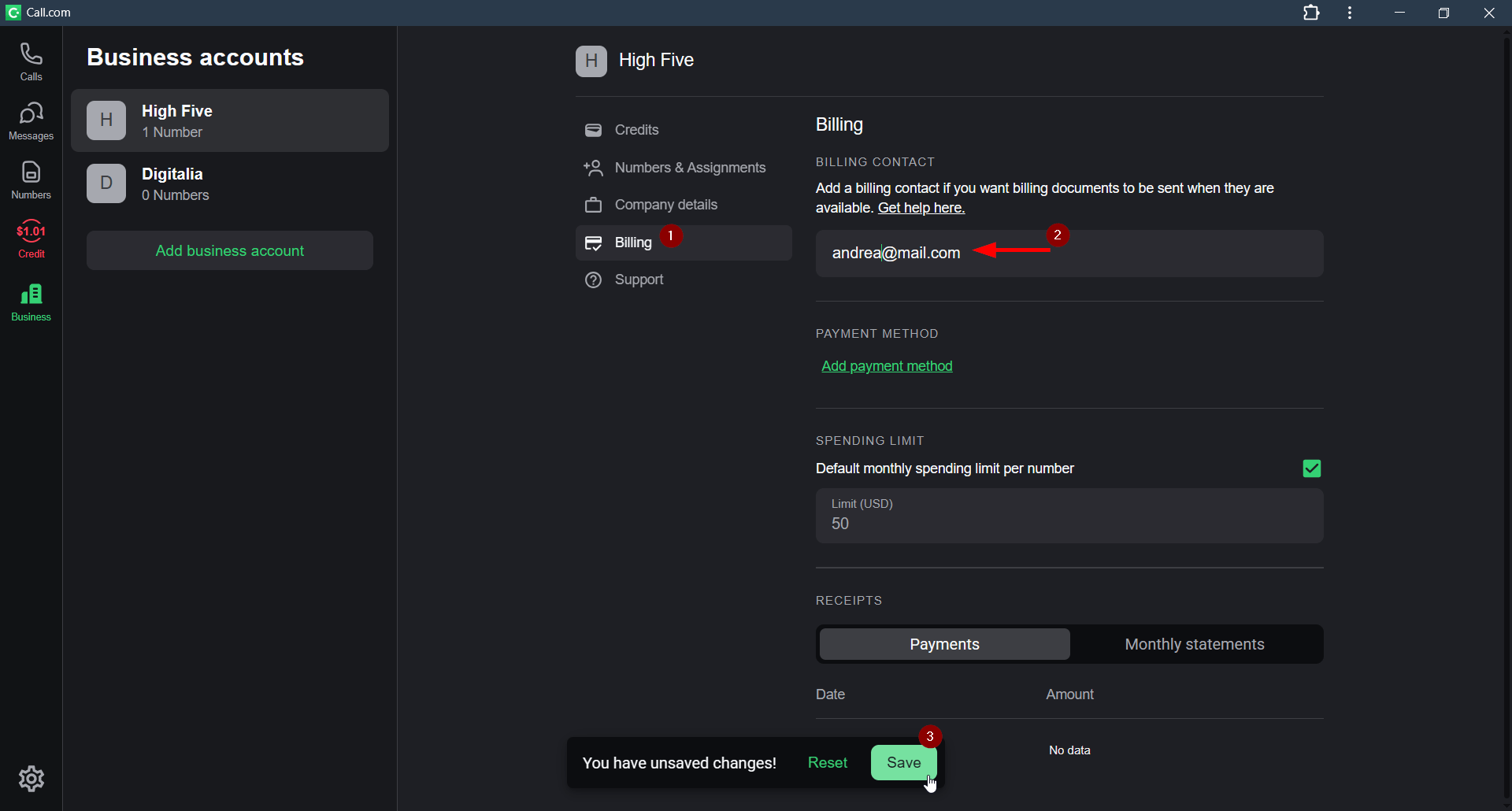1512x811 pixels.
Task: Open the Support section
Action: [639, 280]
